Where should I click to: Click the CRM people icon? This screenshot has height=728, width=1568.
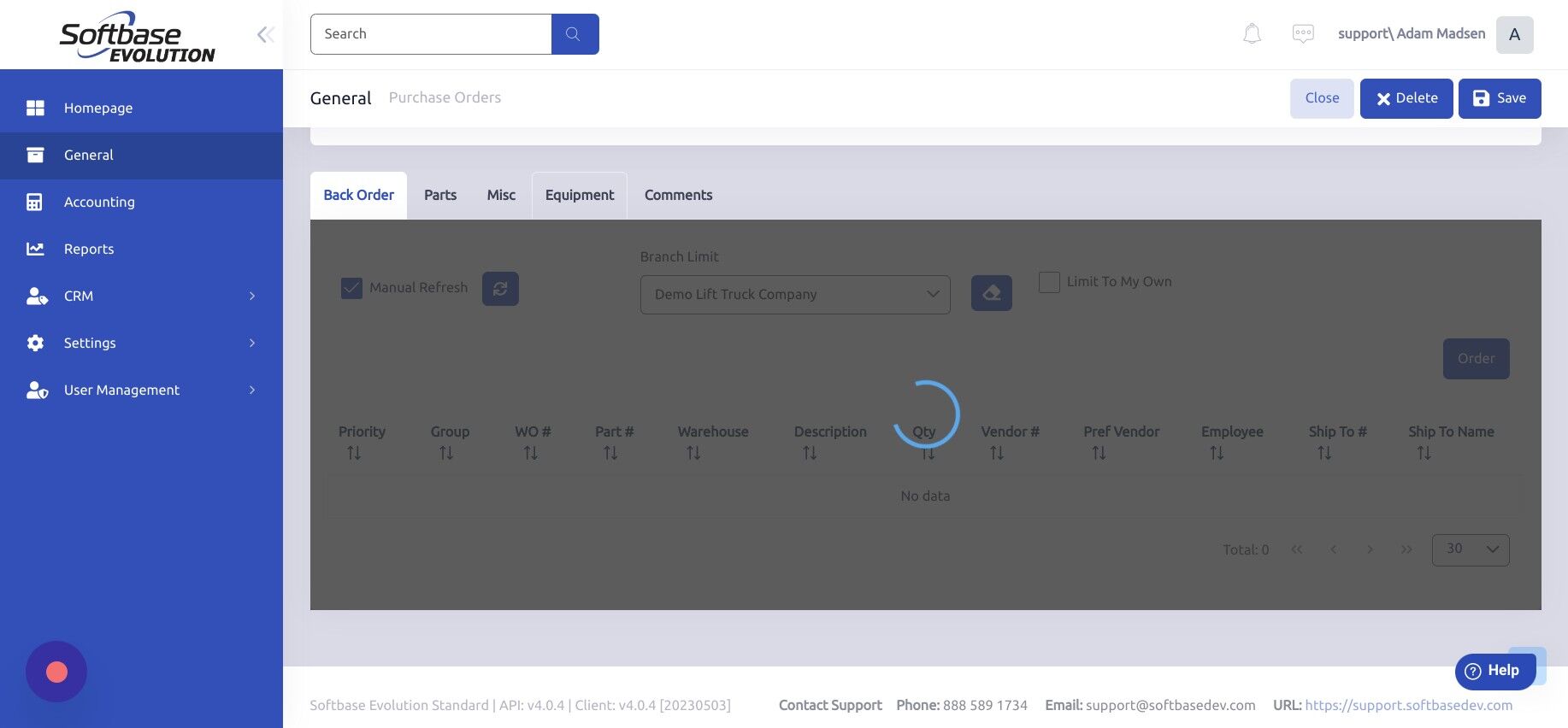tap(37, 296)
